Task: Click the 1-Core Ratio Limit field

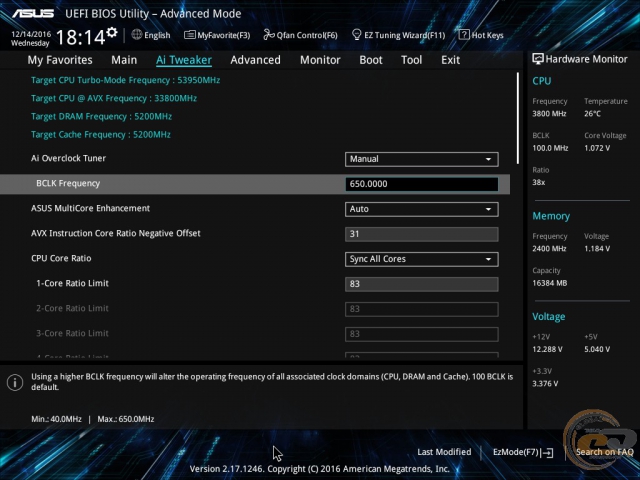Action: [x=421, y=284]
